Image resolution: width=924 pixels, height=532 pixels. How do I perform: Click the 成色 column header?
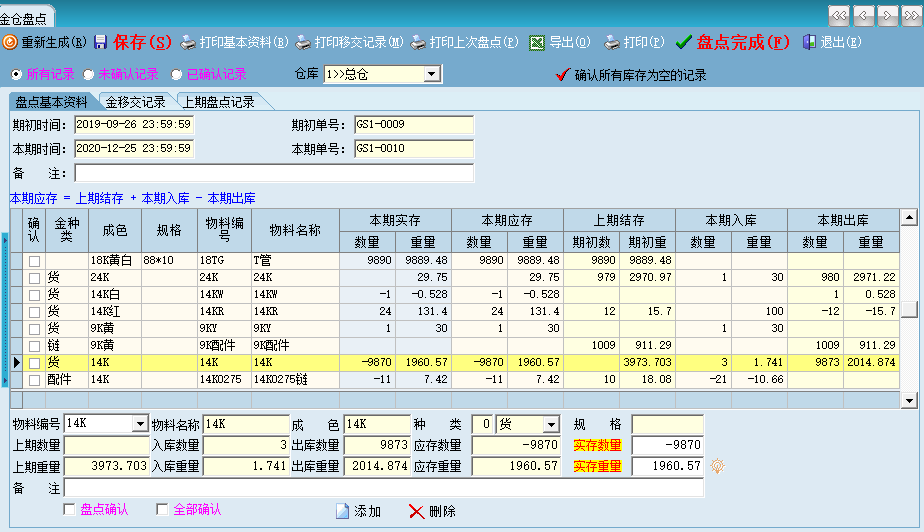click(x=115, y=230)
